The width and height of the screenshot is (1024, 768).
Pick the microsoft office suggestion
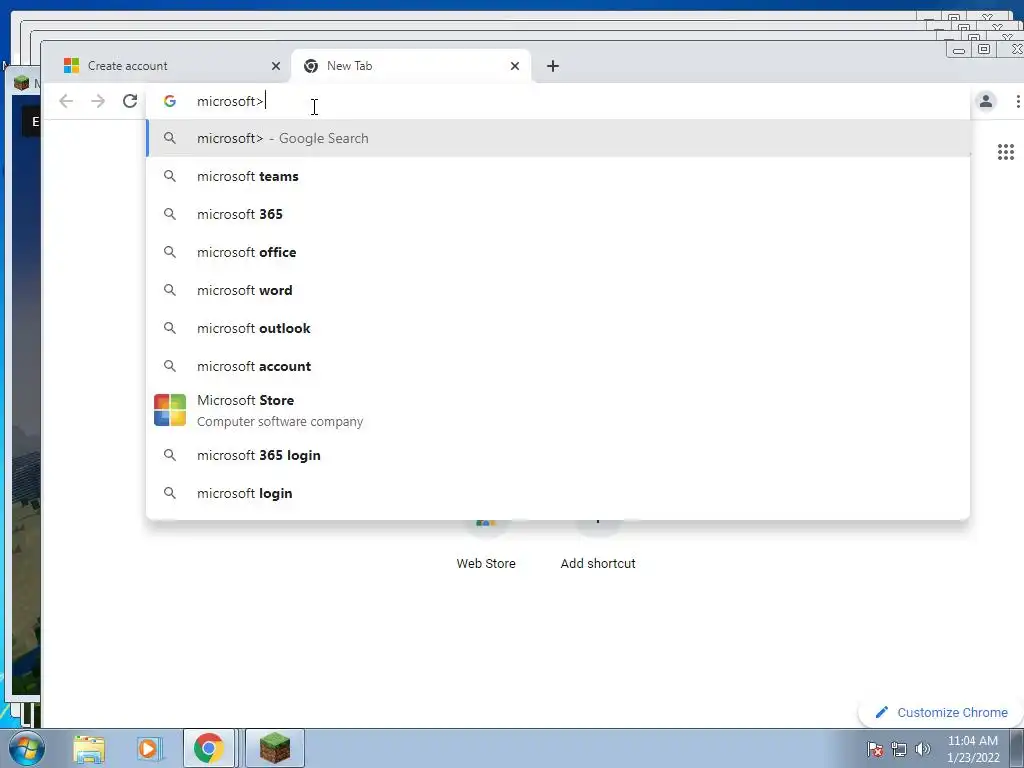pyautogui.click(x=558, y=252)
